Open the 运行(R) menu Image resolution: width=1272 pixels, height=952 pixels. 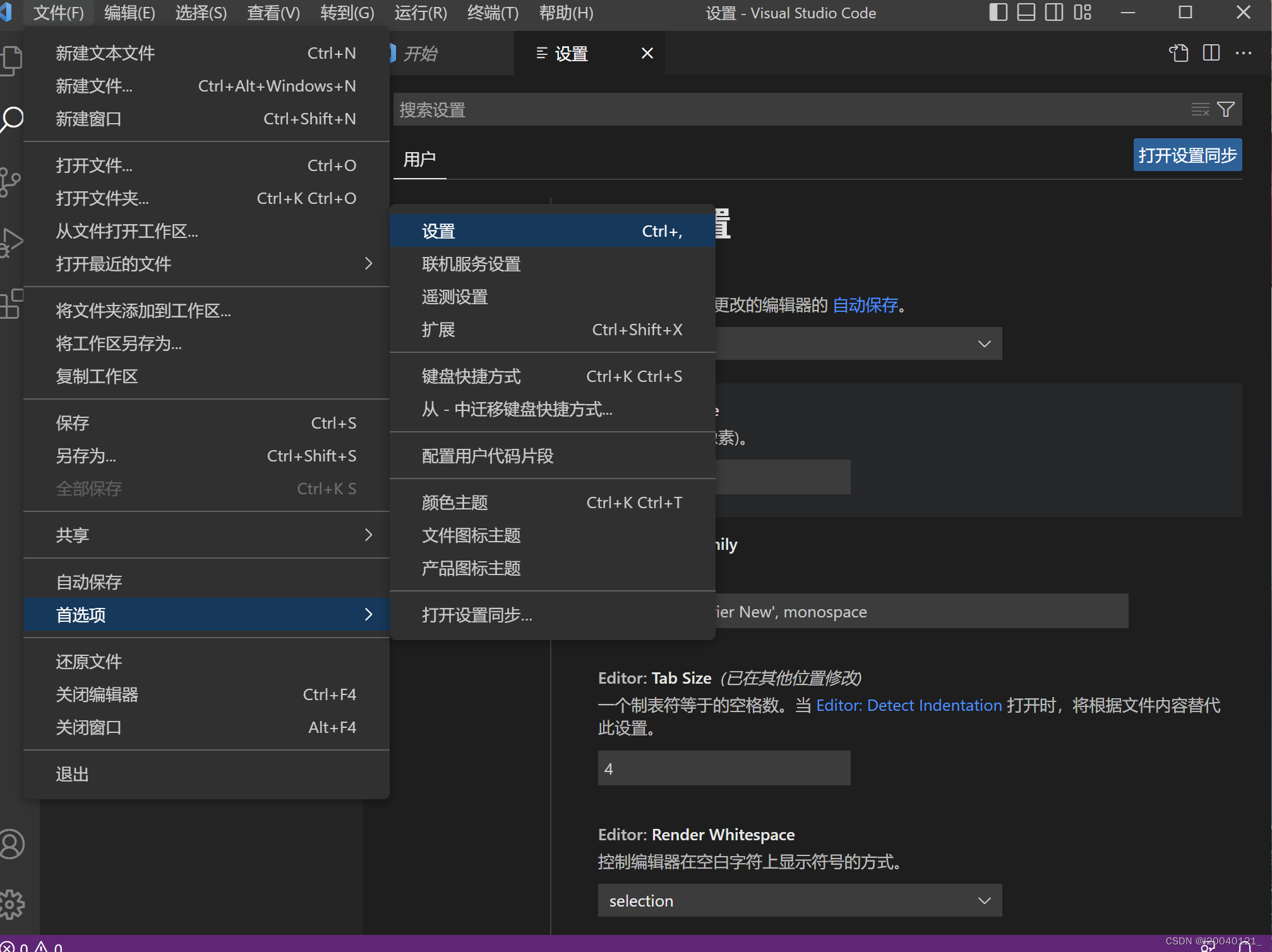coord(421,13)
